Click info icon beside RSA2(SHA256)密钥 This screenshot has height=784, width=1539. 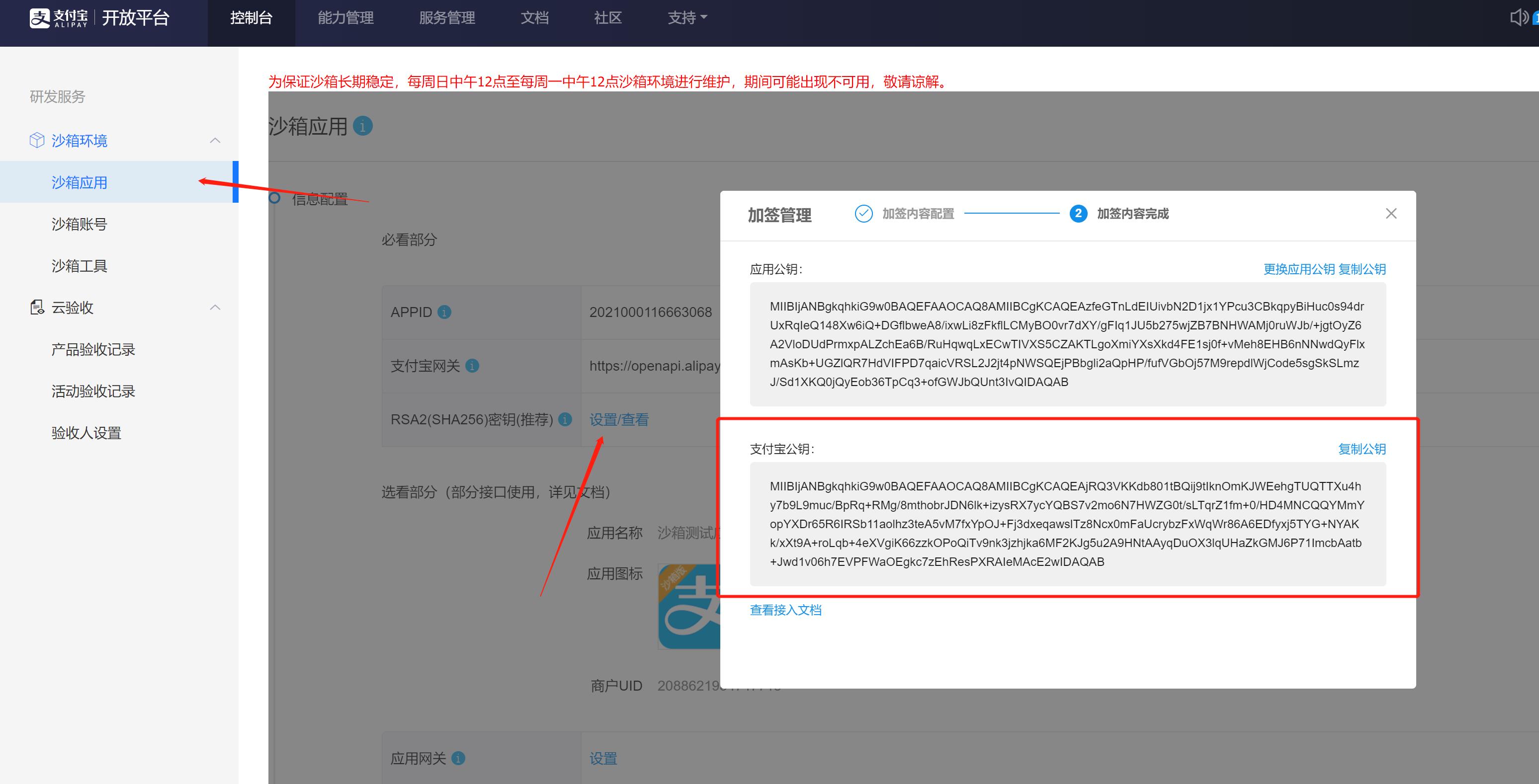tap(565, 420)
